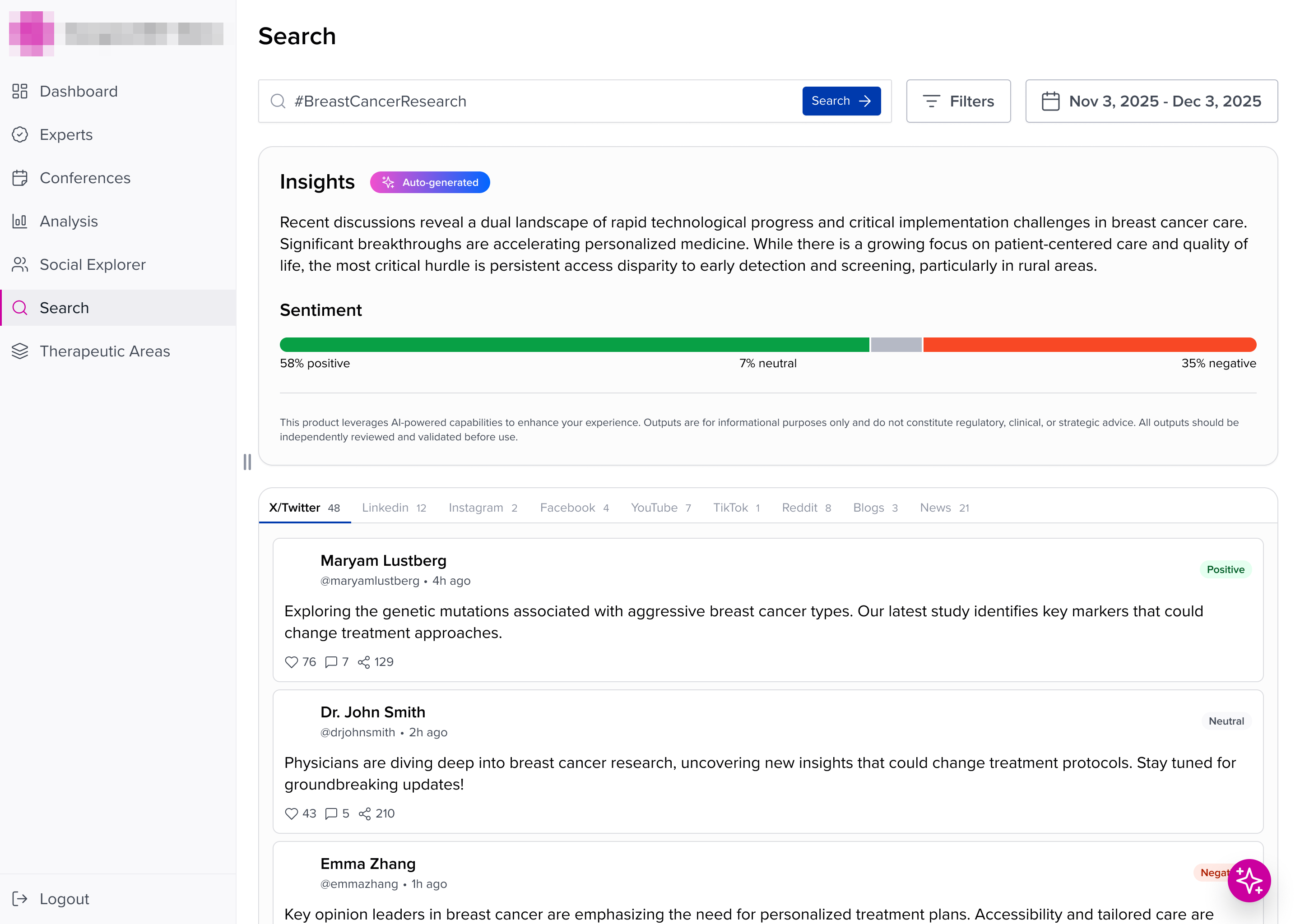Open the Blogs tab

pos(875,508)
